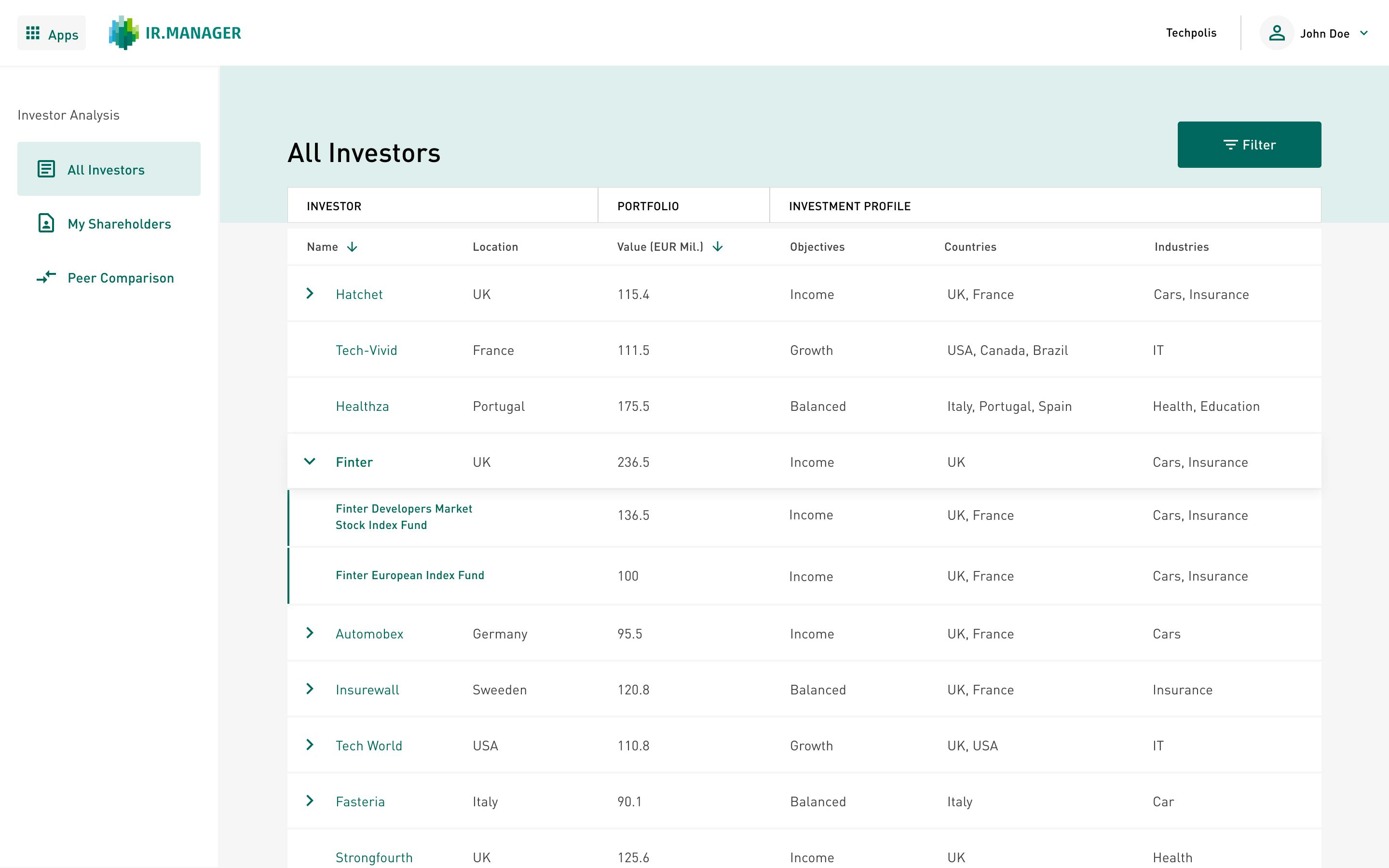Select the Peer Comparison arrows icon
1389x868 pixels.
pos(45,278)
